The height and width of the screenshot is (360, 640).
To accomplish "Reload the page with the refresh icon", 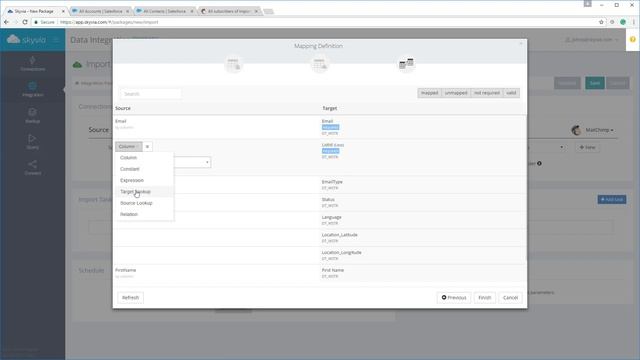I will (x=25, y=22).
